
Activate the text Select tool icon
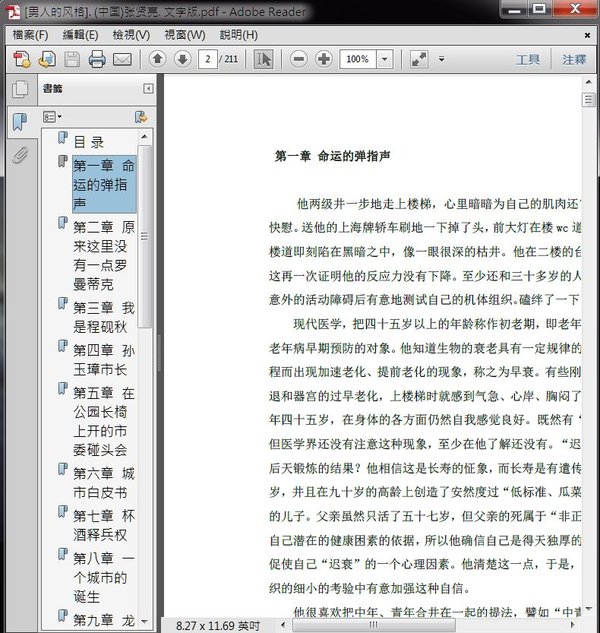[x=263, y=59]
